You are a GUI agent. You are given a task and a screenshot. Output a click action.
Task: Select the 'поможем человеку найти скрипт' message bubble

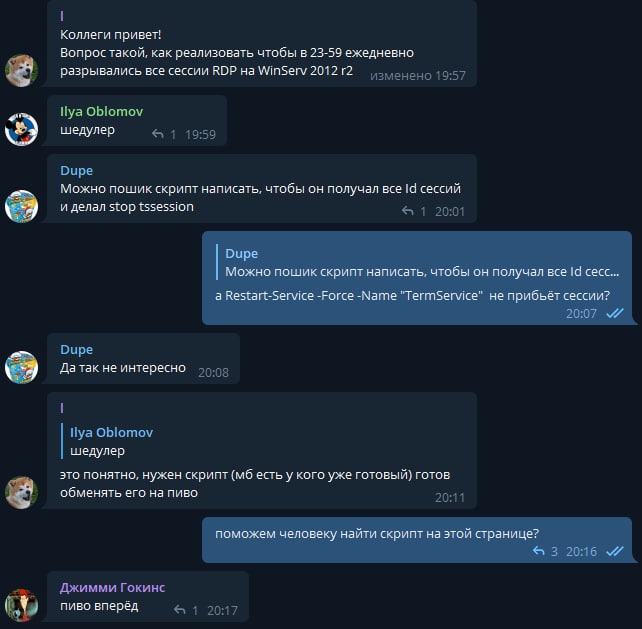(x=417, y=540)
